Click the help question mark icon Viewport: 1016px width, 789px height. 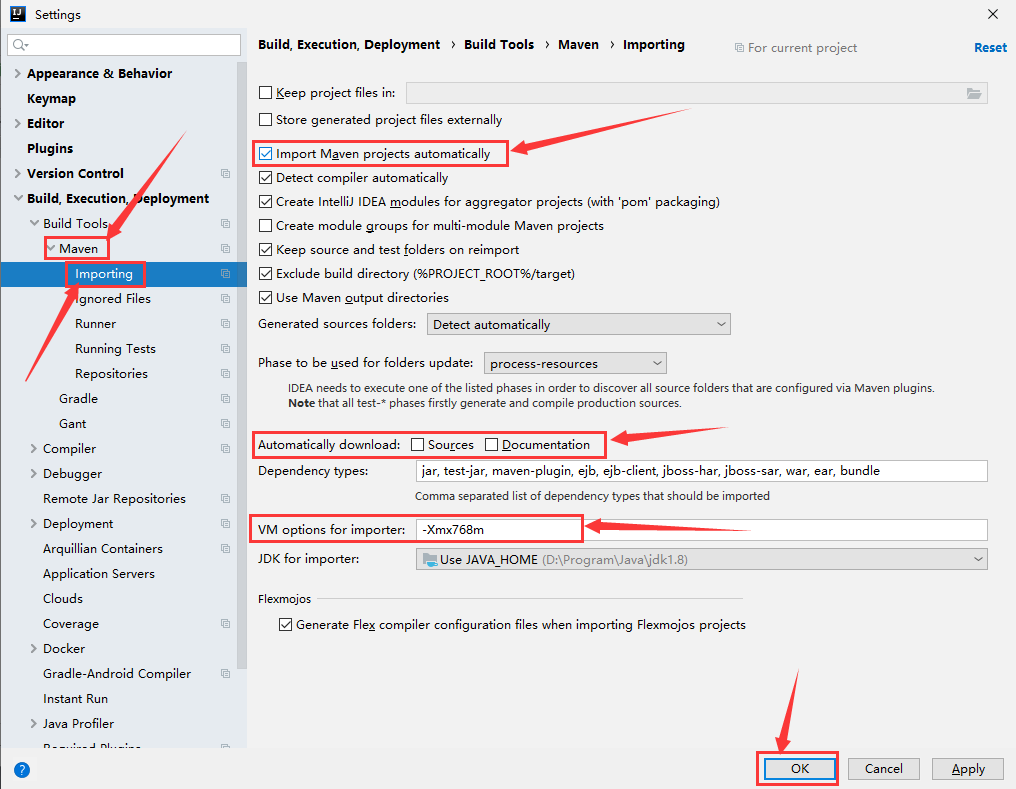tap(22, 770)
